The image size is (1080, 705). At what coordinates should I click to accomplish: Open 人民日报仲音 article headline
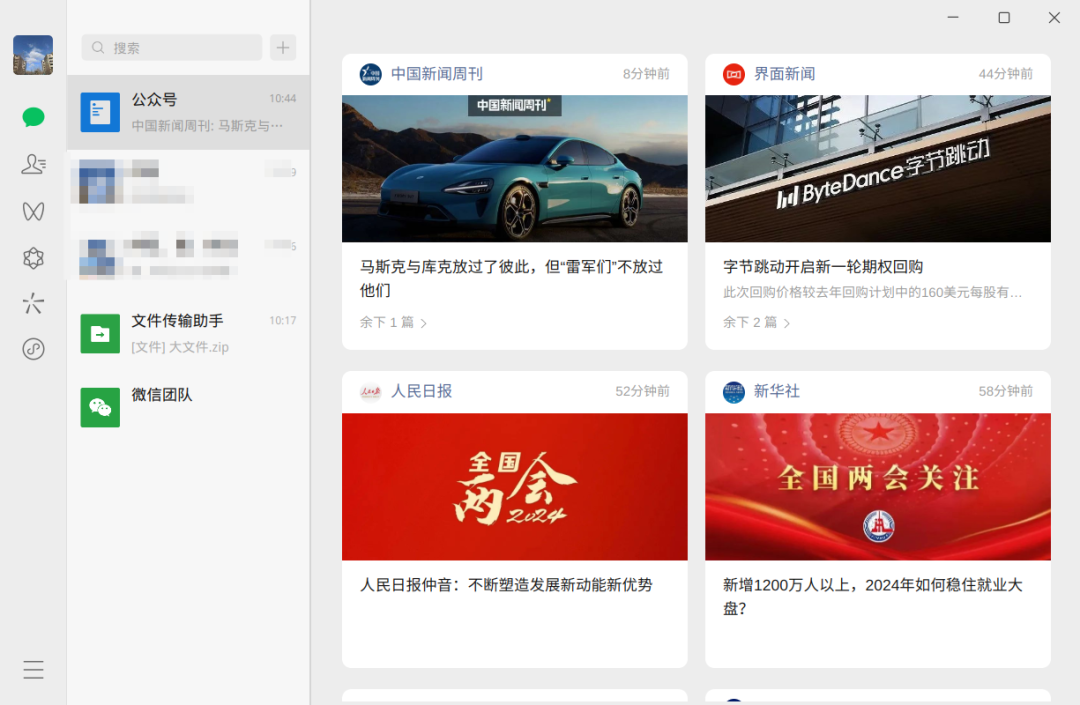point(506,585)
